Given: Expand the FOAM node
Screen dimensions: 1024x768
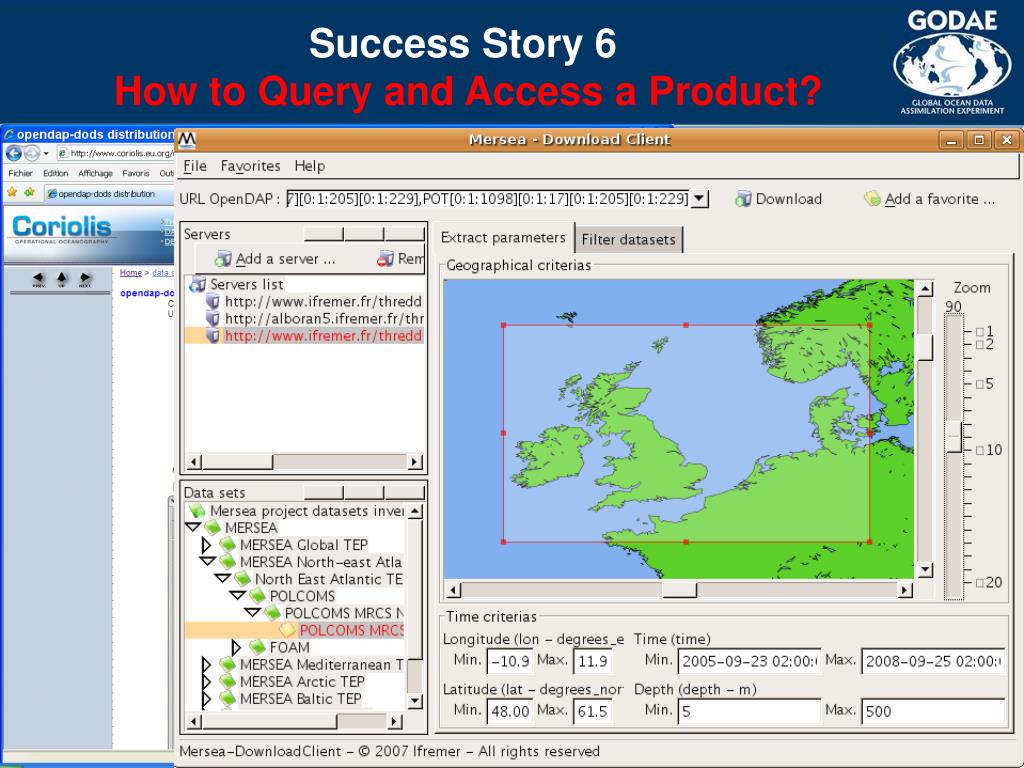Looking at the screenshot, I should coord(236,647).
